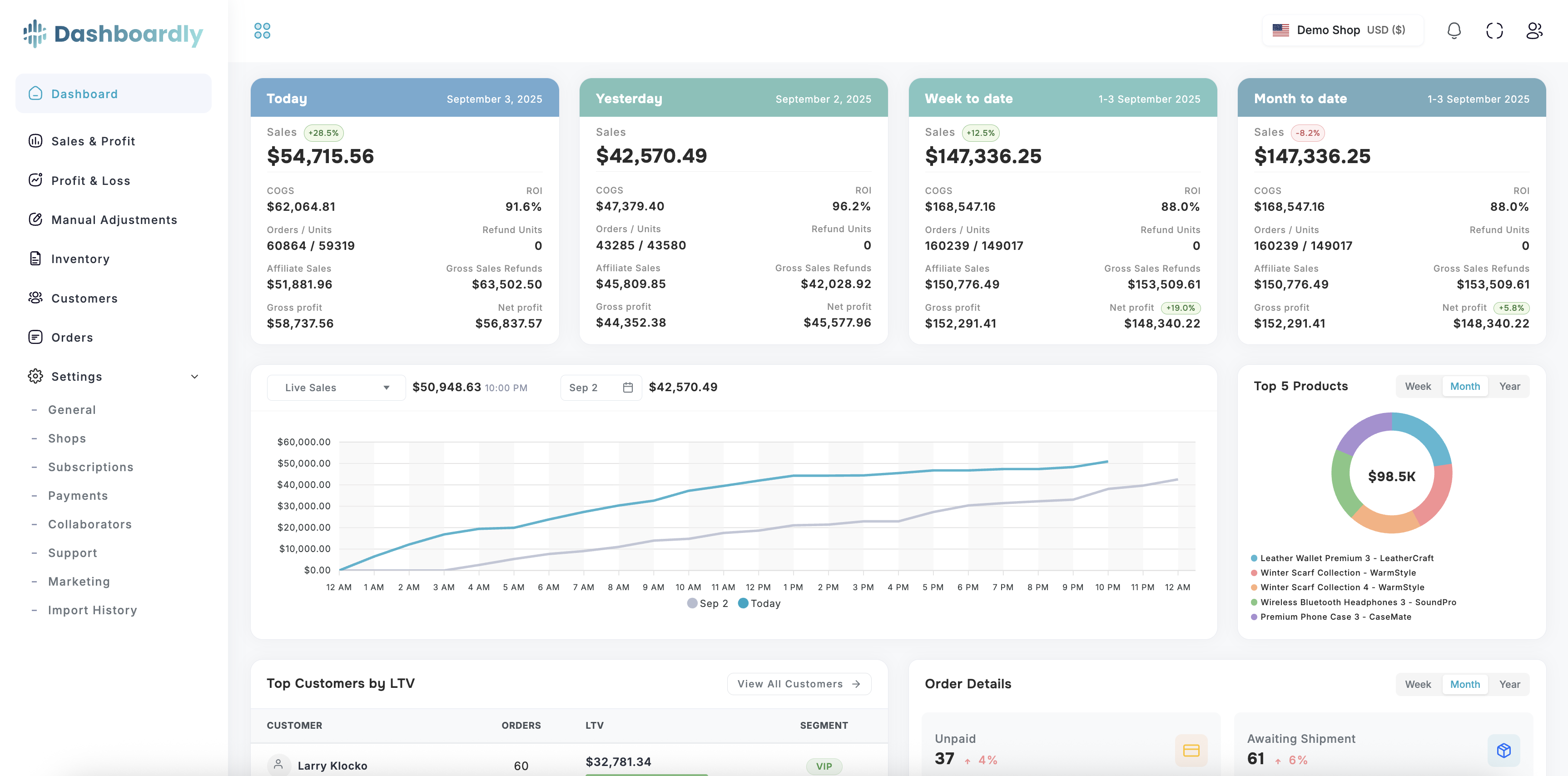Image resolution: width=1568 pixels, height=776 pixels.
Task: Select Subscriptions under Settings
Action: click(90, 467)
